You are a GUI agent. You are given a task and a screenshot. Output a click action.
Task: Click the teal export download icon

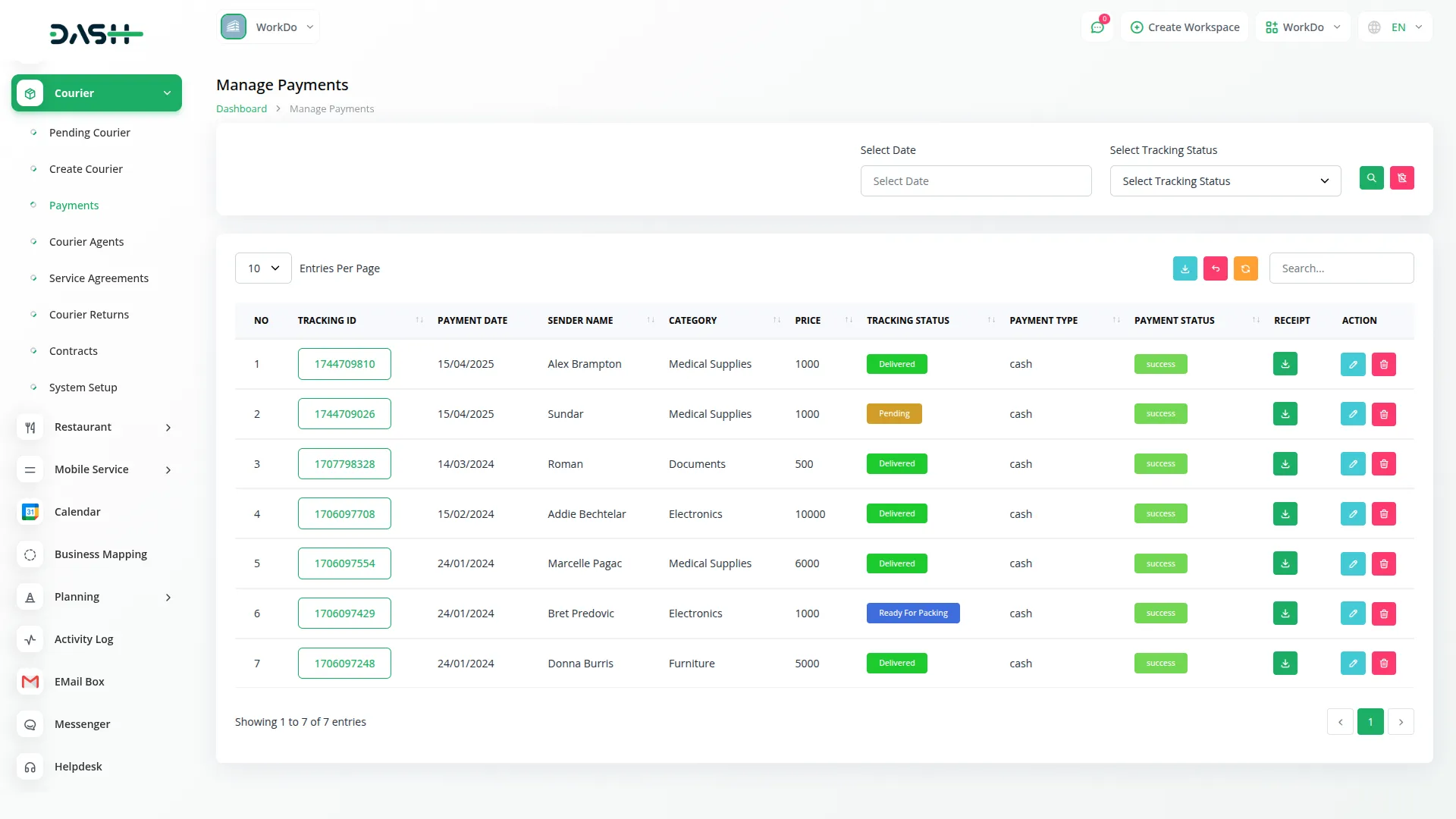tap(1185, 268)
